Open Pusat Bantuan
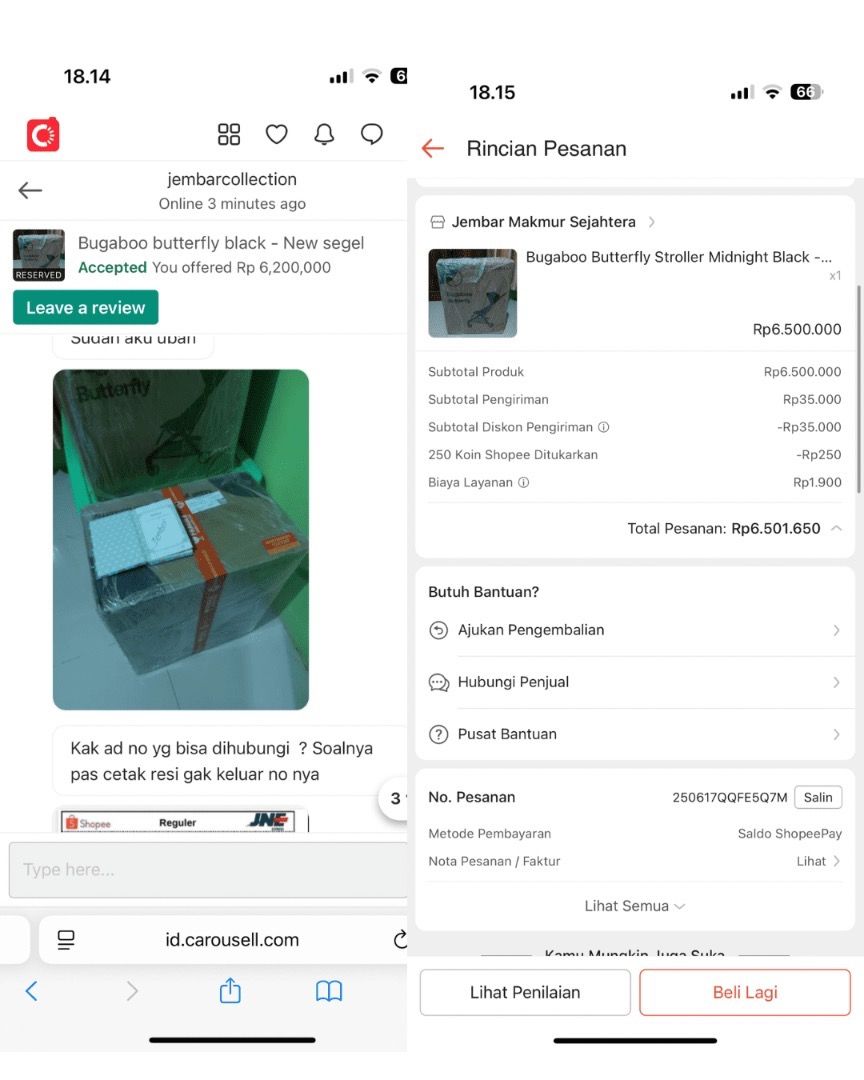864x1080 pixels. tap(635, 734)
